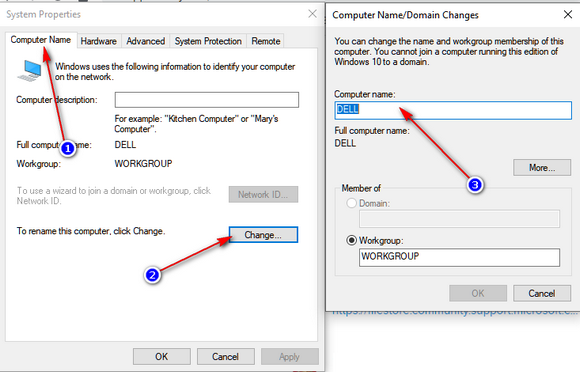The image size is (580, 372).
Task: Switch to the Hardware tab
Action: pos(99,41)
